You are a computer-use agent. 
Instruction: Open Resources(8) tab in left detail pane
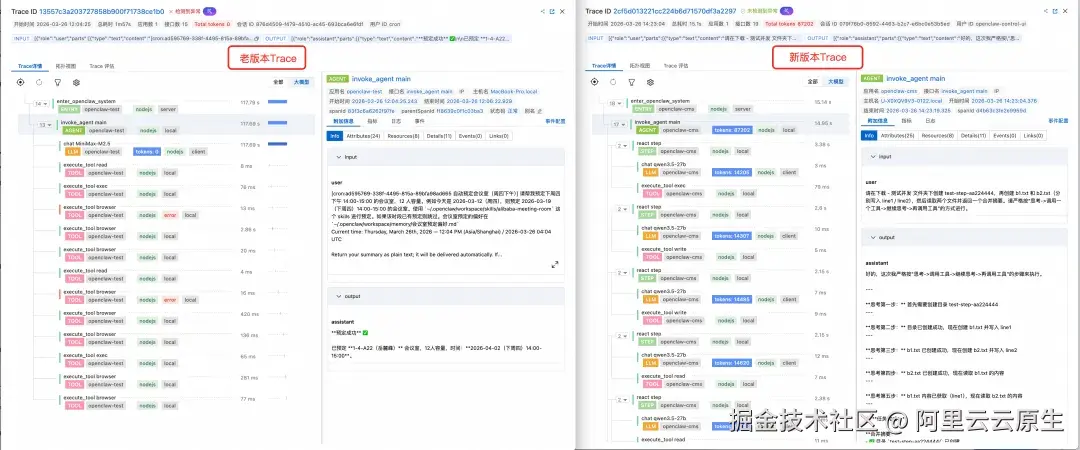(404, 136)
